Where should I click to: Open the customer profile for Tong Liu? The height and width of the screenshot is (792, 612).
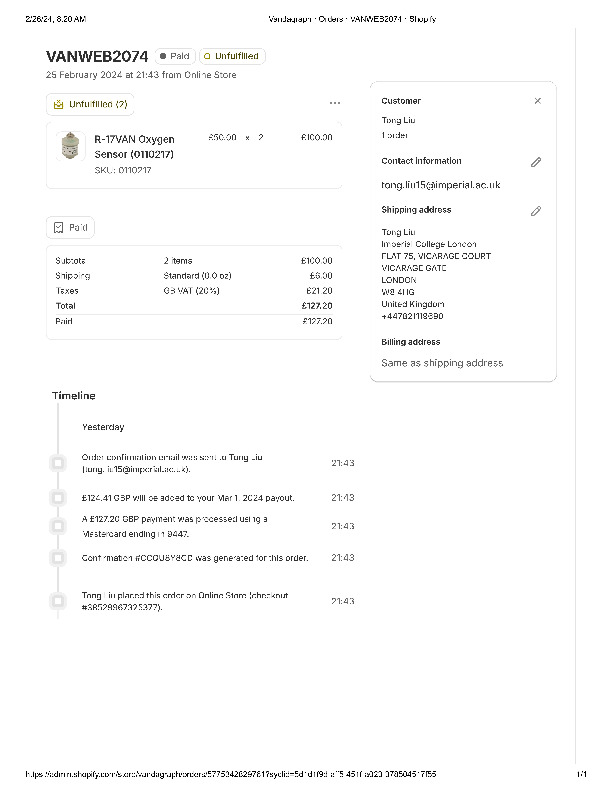[x=398, y=120]
